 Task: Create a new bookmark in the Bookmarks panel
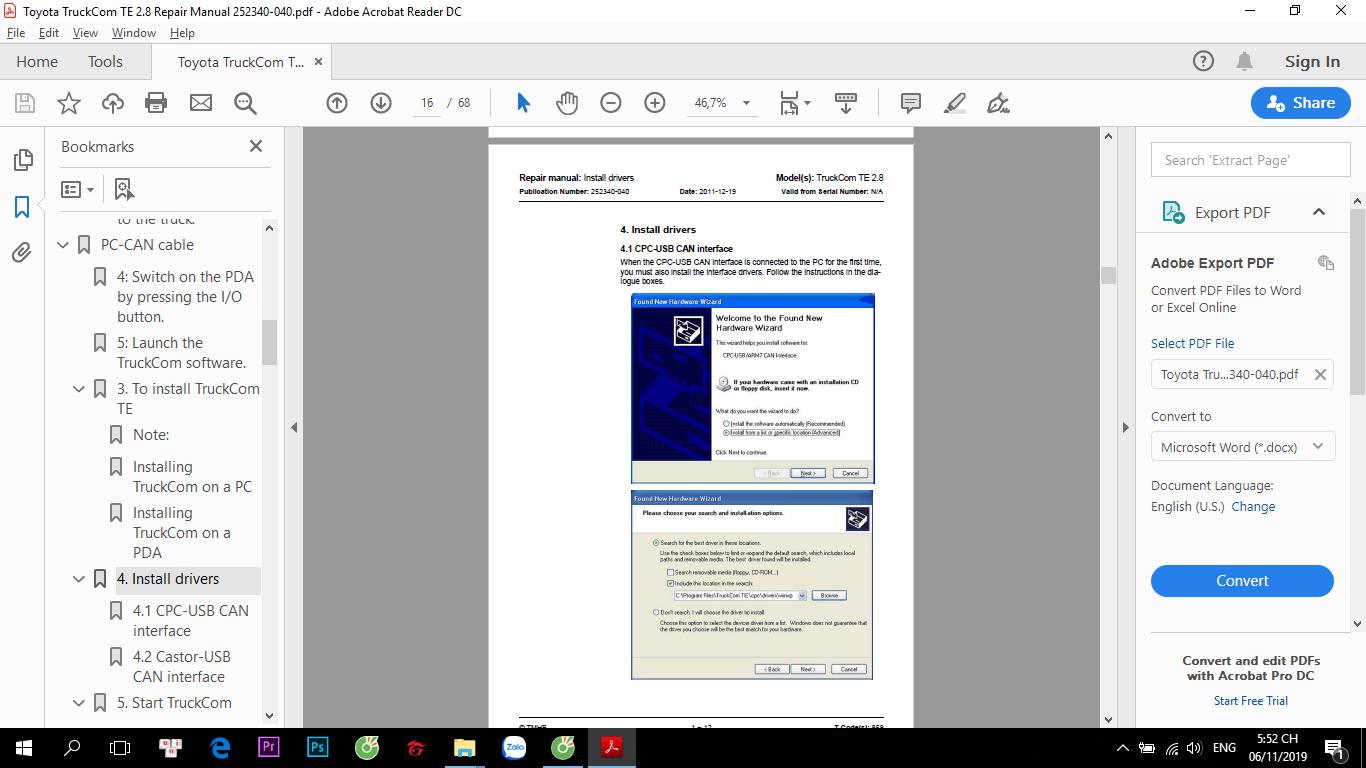click(122, 188)
